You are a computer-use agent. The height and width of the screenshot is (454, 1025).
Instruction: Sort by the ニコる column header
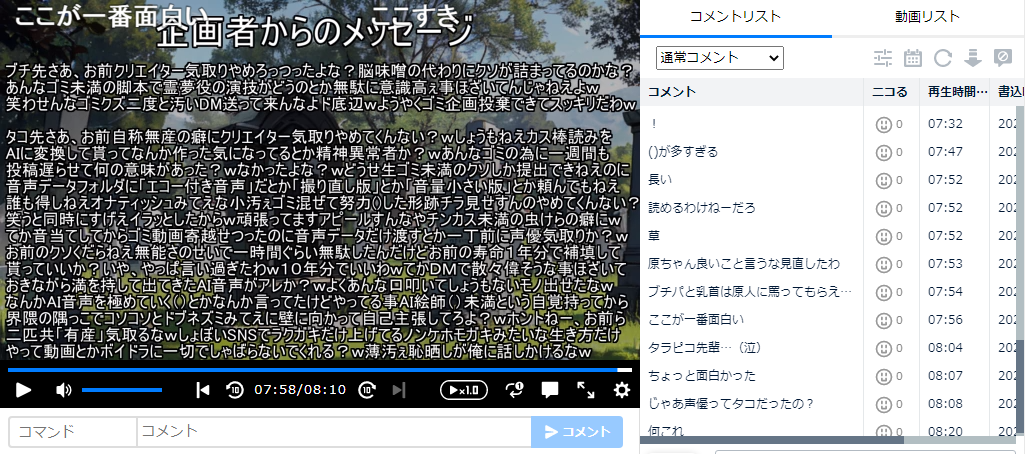pyautogui.click(x=892, y=92)
